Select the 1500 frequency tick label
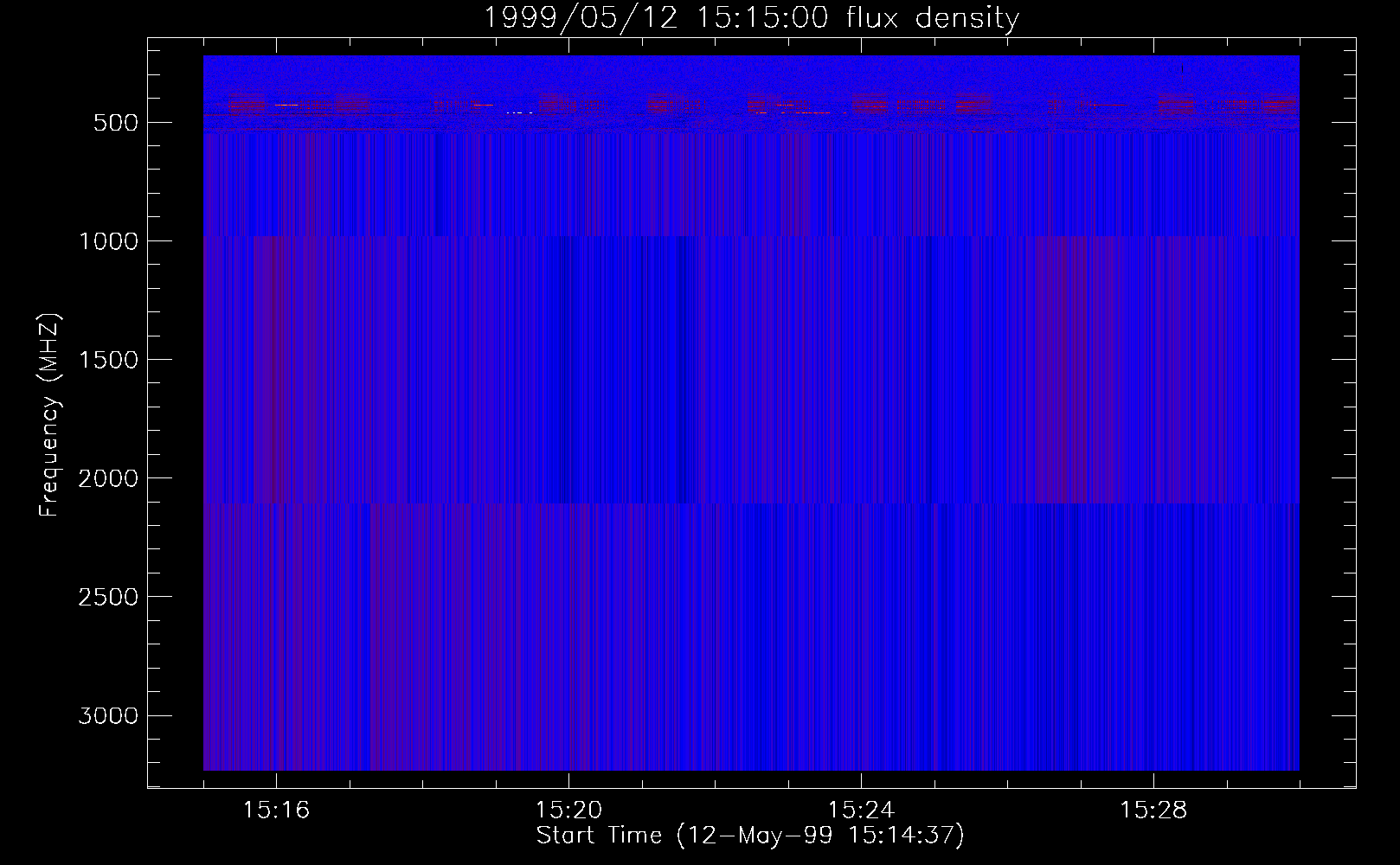 click(x=108, y=360)
